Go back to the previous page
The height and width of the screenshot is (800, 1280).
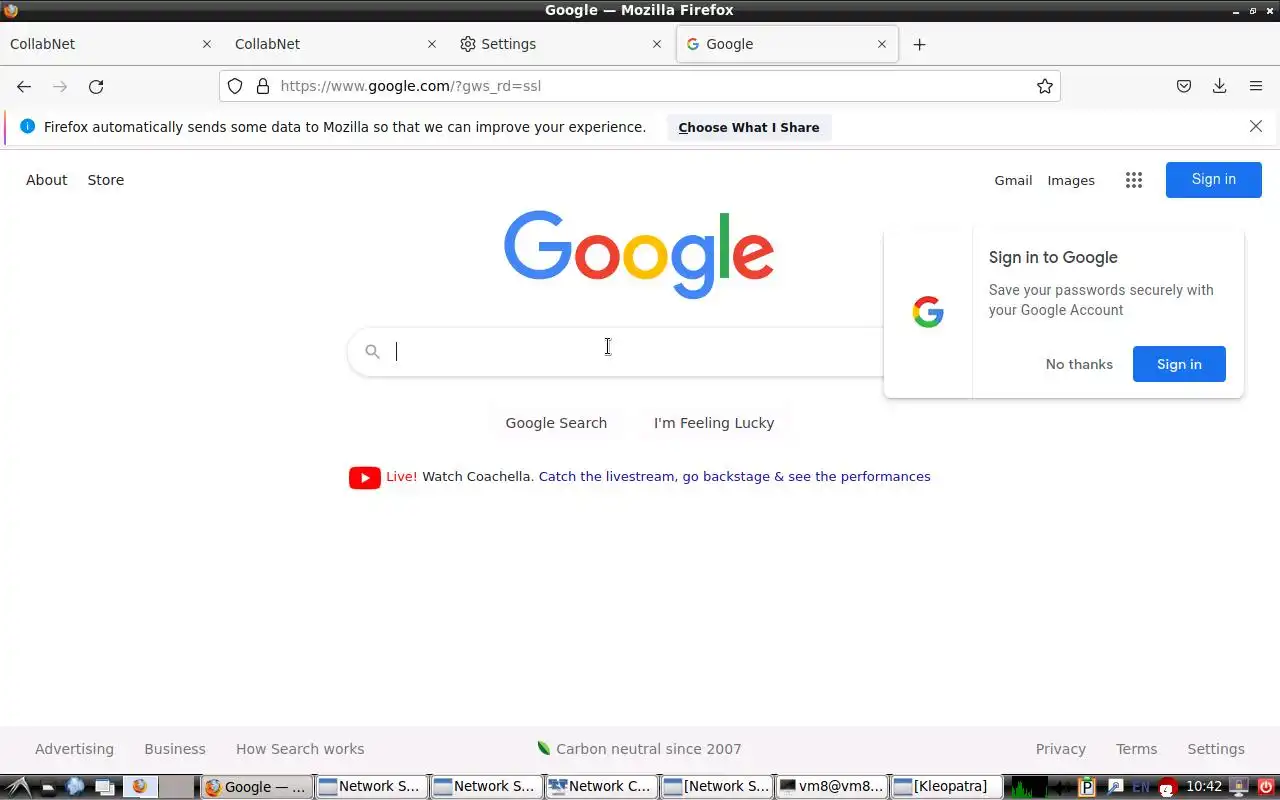[x=24, y=86]
